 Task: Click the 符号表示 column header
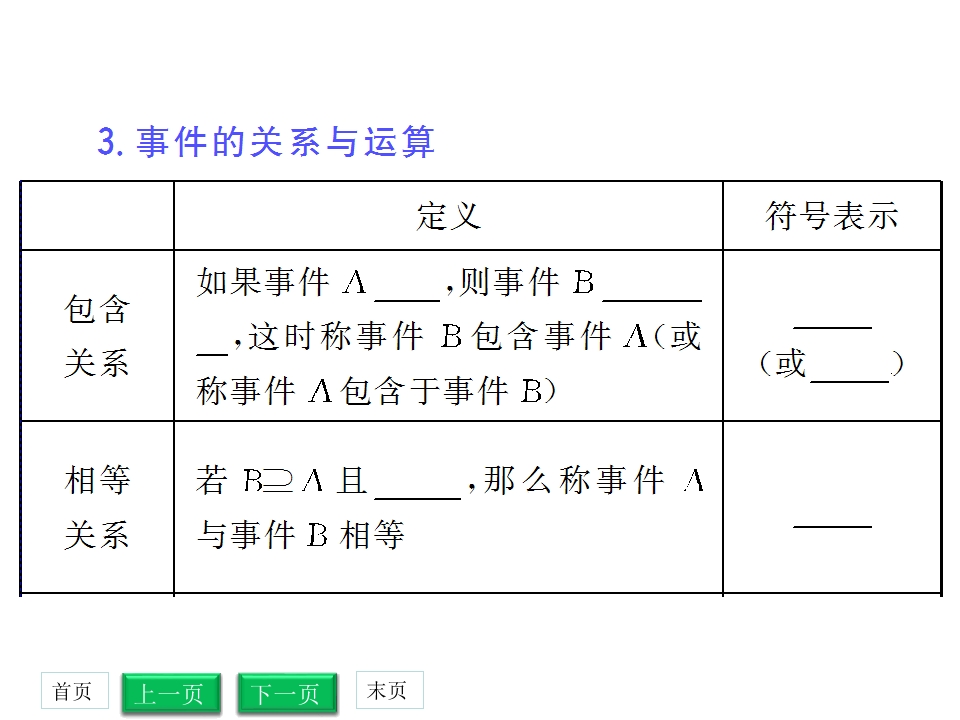(831, 216)
